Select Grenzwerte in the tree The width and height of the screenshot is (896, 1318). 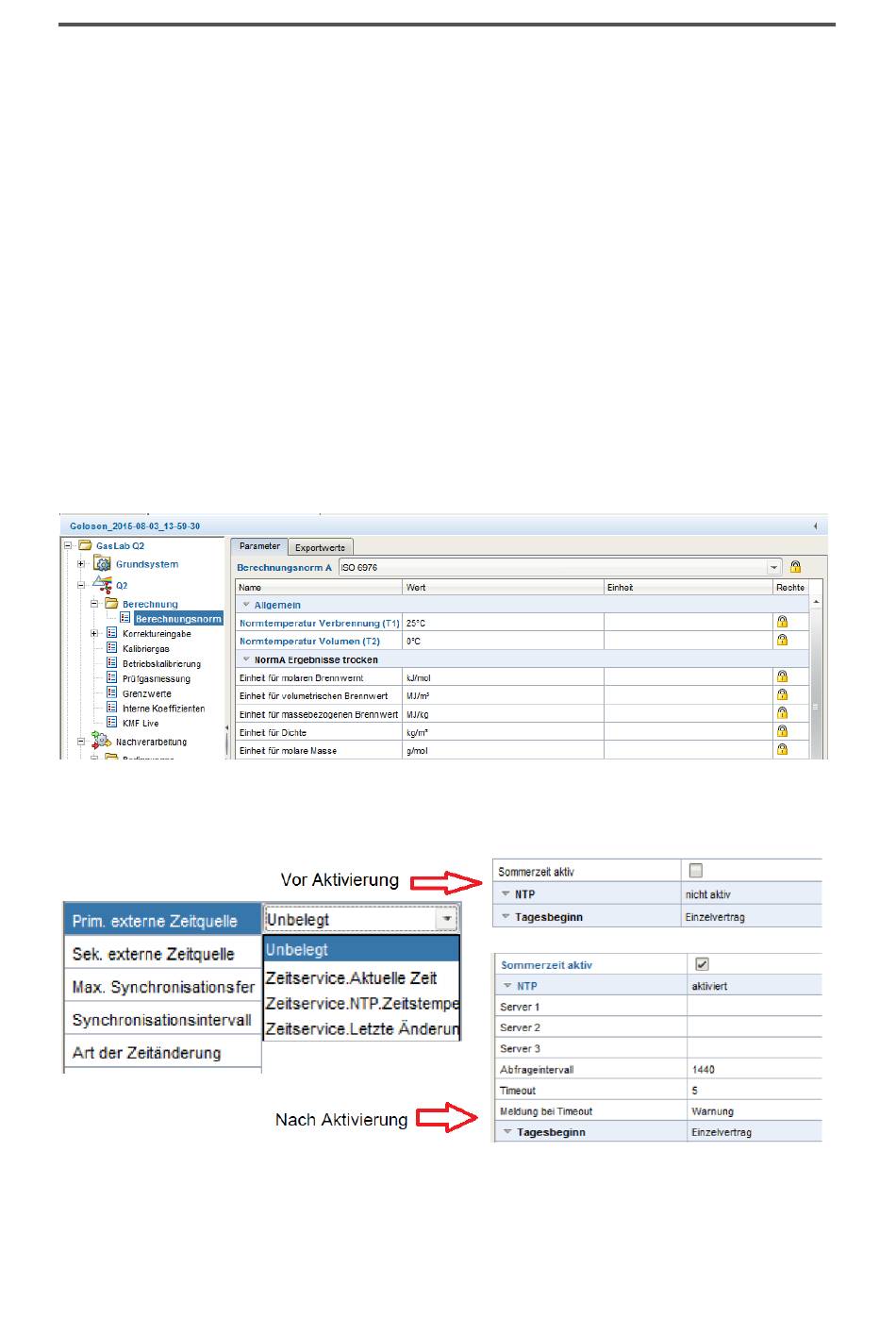coord(147,693)
